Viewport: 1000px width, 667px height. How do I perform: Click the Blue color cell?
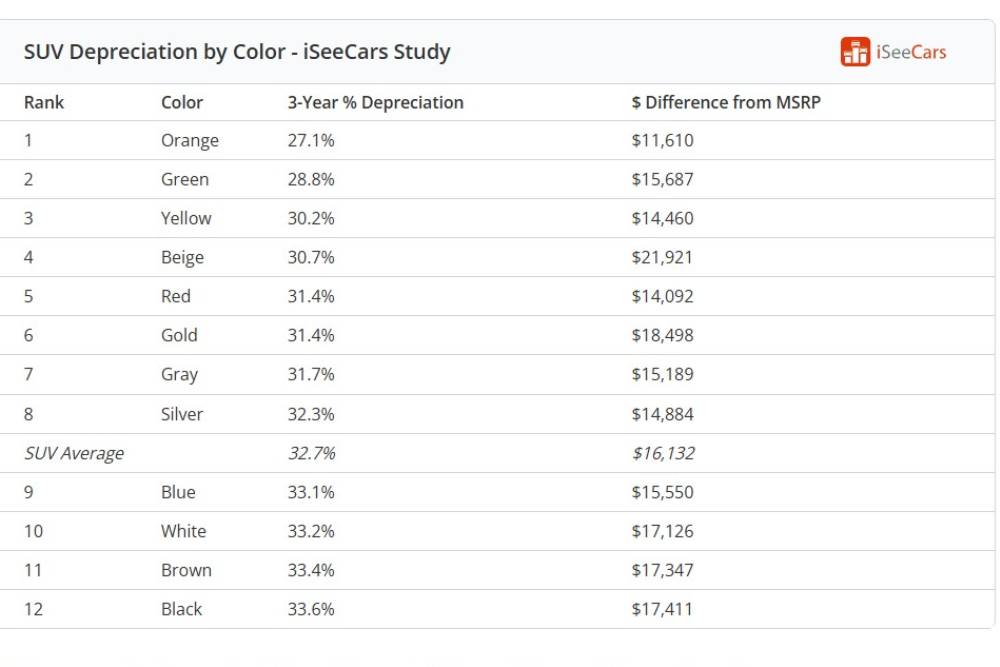[178, 492]
